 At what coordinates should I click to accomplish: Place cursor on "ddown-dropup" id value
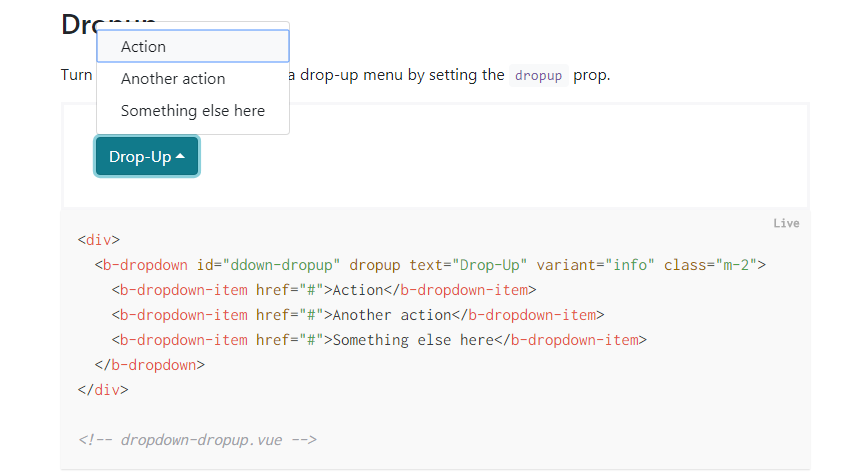(x=282, y=265)
